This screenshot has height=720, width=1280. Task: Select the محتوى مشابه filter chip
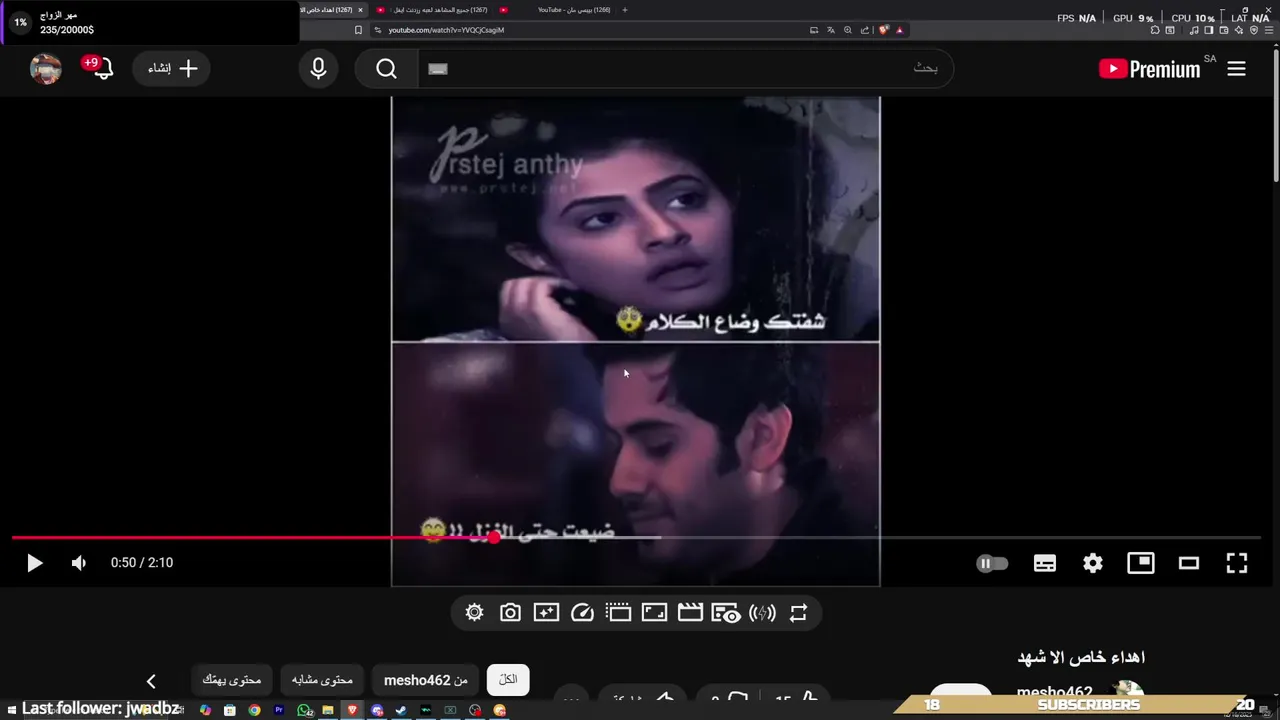coord(322,680)
